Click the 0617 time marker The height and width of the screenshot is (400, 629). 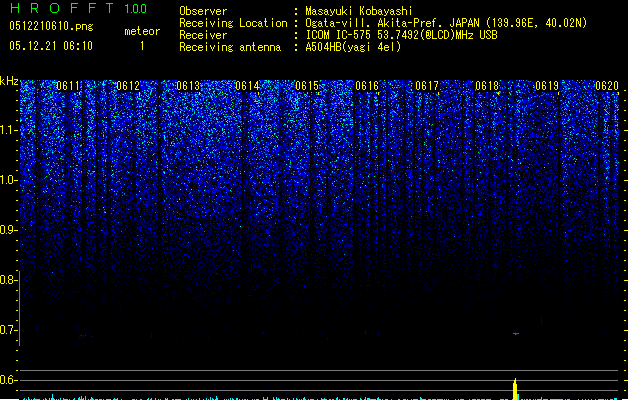pos(427,86)
